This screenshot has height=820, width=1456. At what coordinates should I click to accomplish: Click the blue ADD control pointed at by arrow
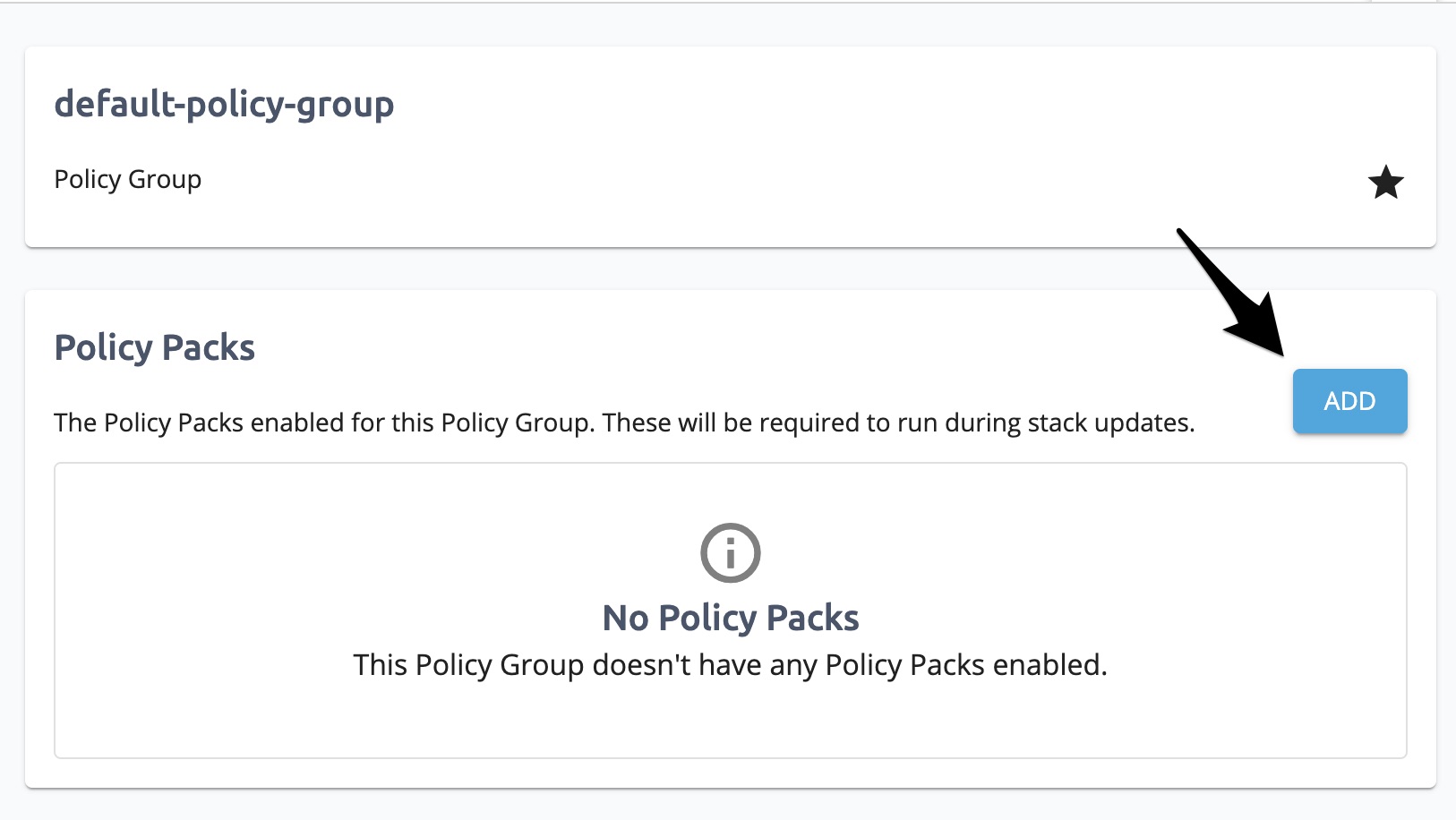pos(1349,401)
